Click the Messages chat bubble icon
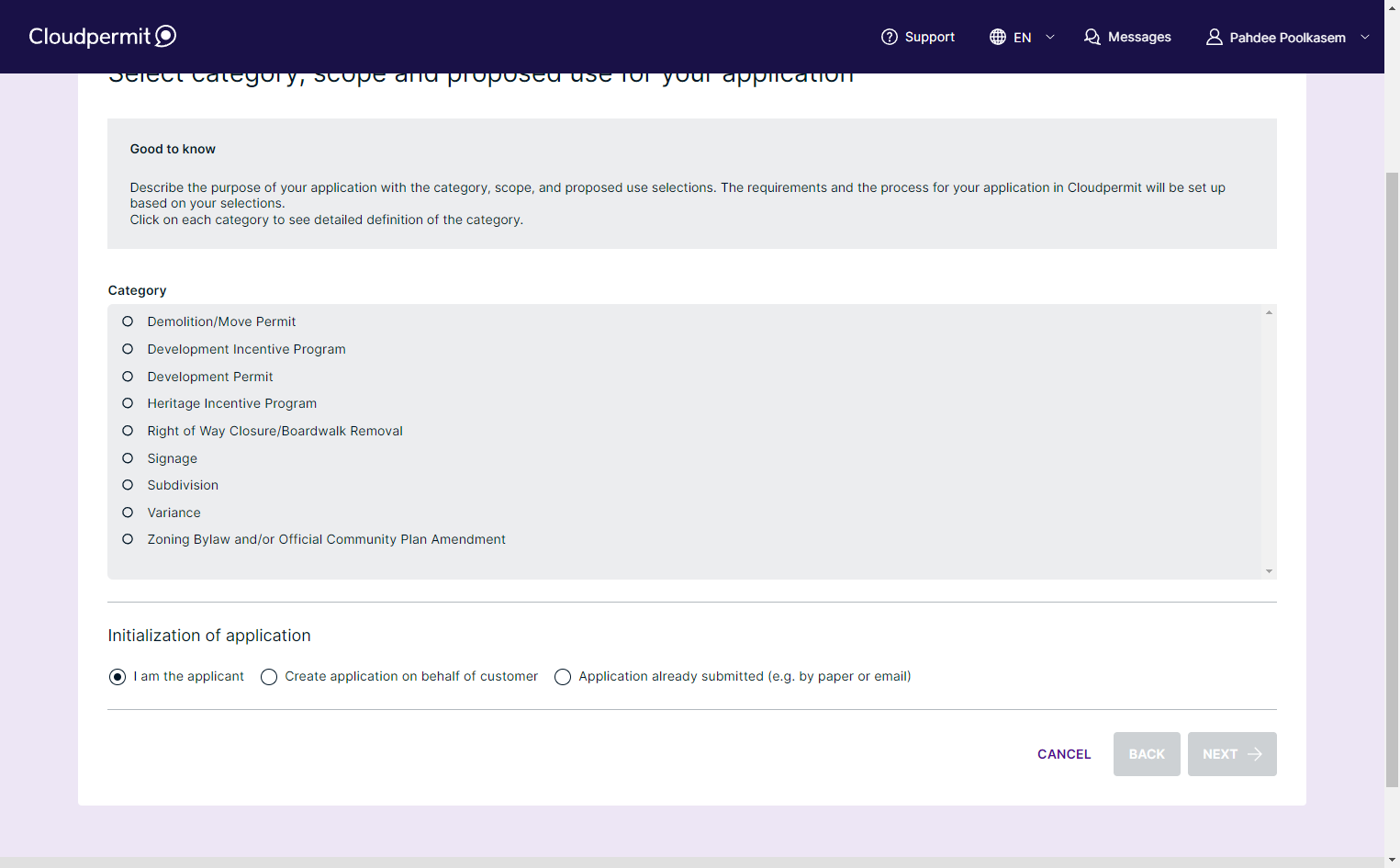 pos(1092,37)
